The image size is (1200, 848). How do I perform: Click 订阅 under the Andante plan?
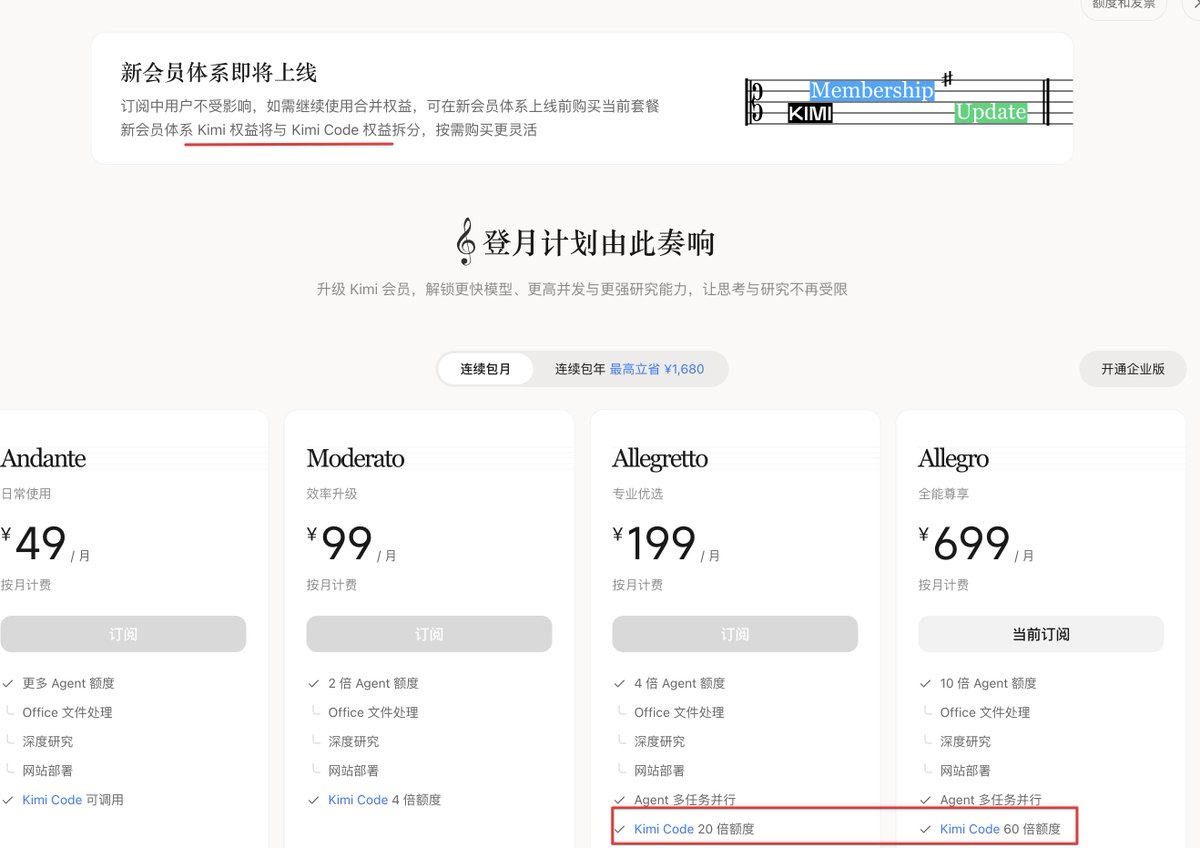click(123, 634)
